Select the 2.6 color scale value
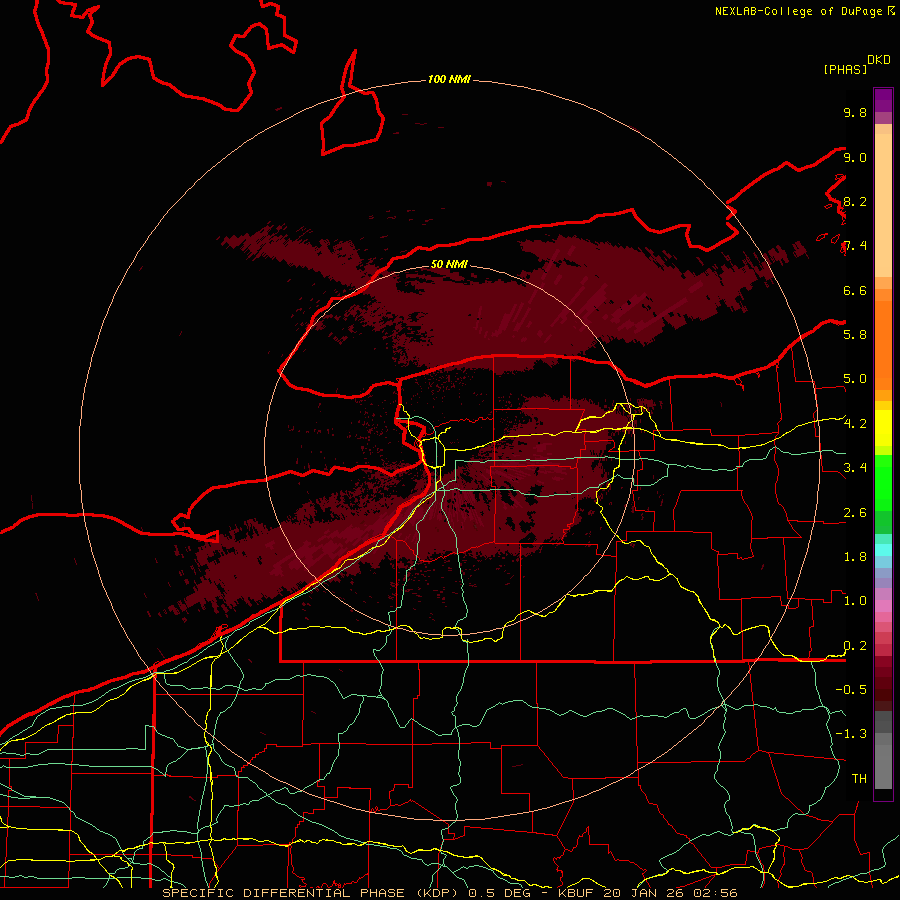The width and height of the screenshot is (900, 900). [855, 512]
